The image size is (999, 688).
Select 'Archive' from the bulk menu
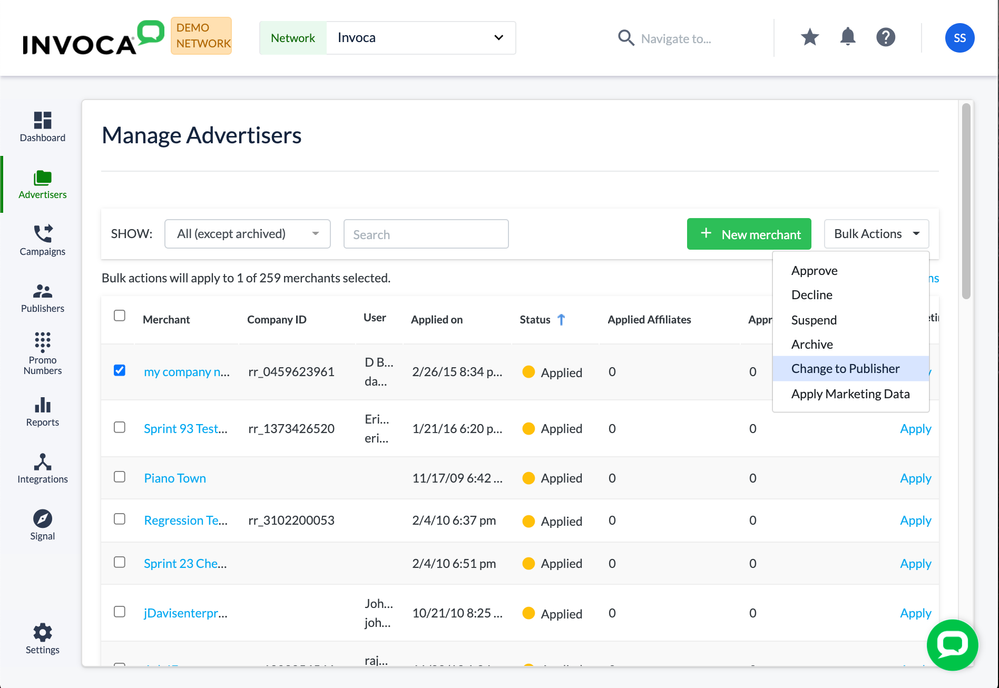[x=812, y=344]
